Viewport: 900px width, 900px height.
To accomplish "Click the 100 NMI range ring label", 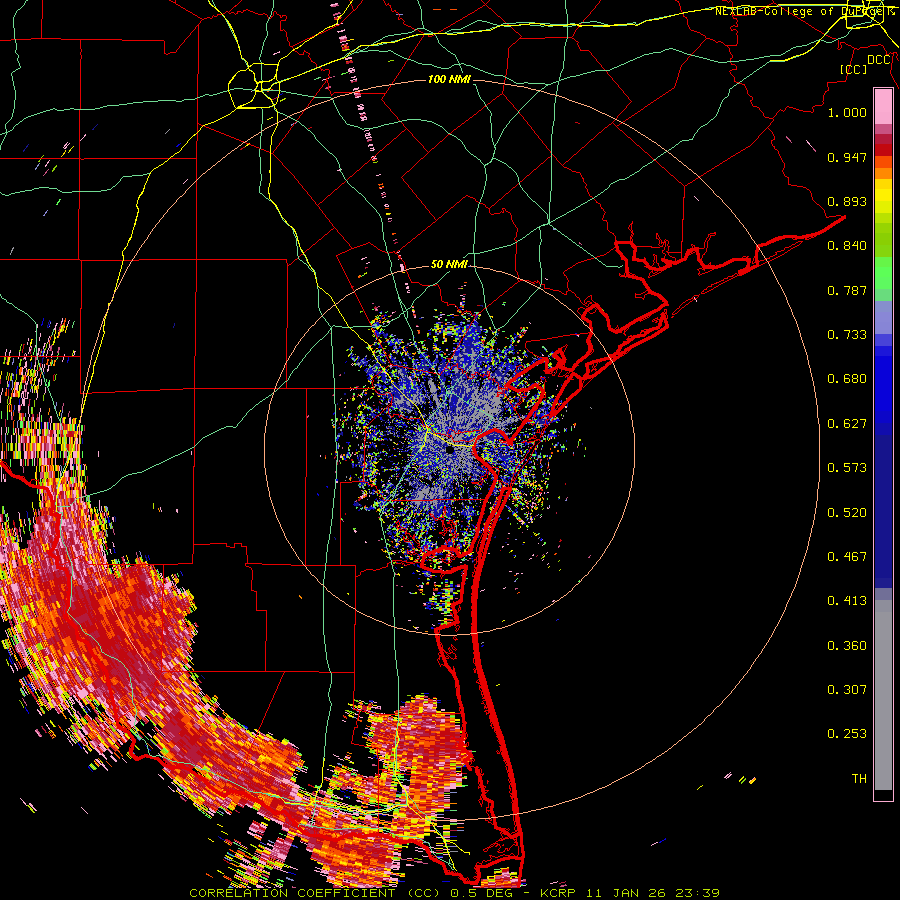I will [x=449, y=79].
